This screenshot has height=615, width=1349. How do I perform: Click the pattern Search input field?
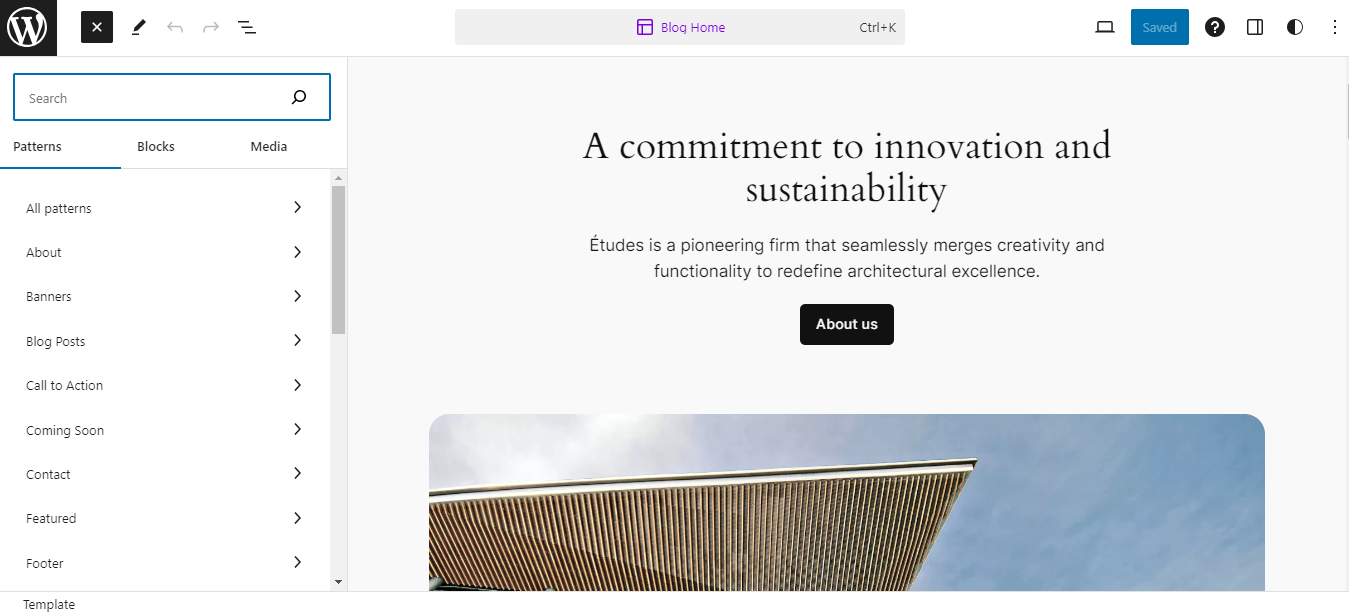coord(150,98)
